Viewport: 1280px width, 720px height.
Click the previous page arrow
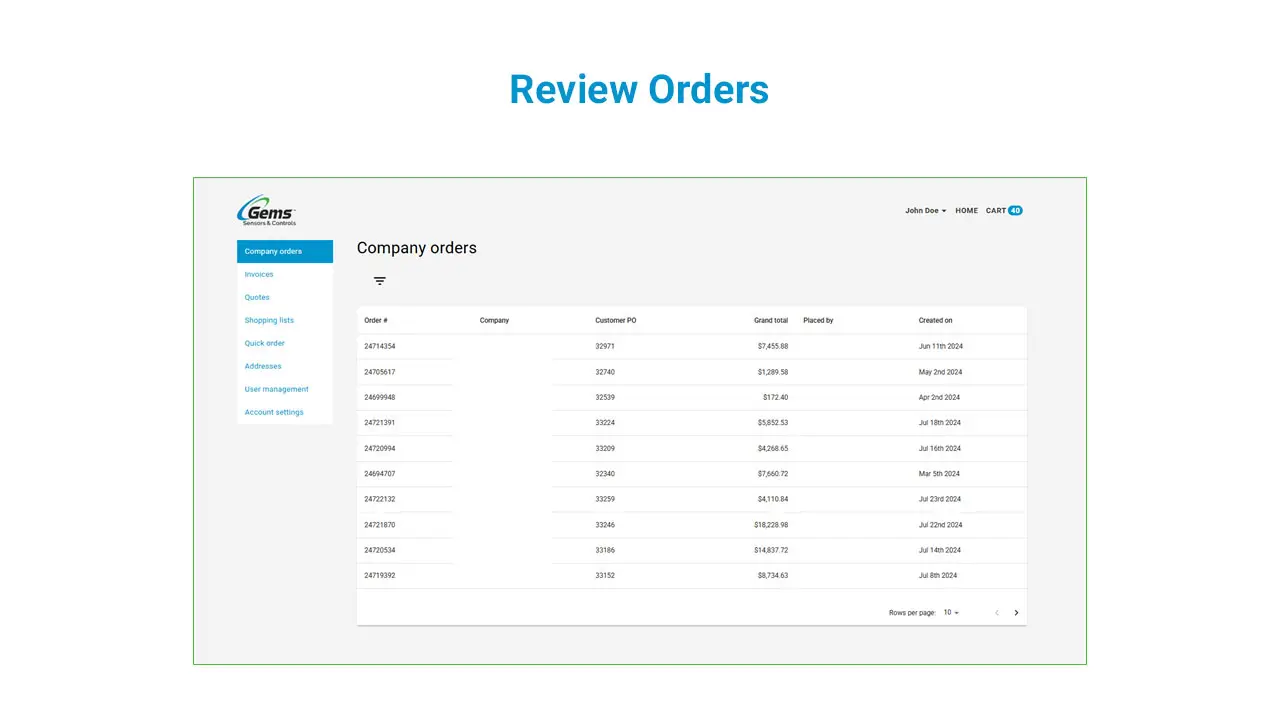click(x=996, y=613)
